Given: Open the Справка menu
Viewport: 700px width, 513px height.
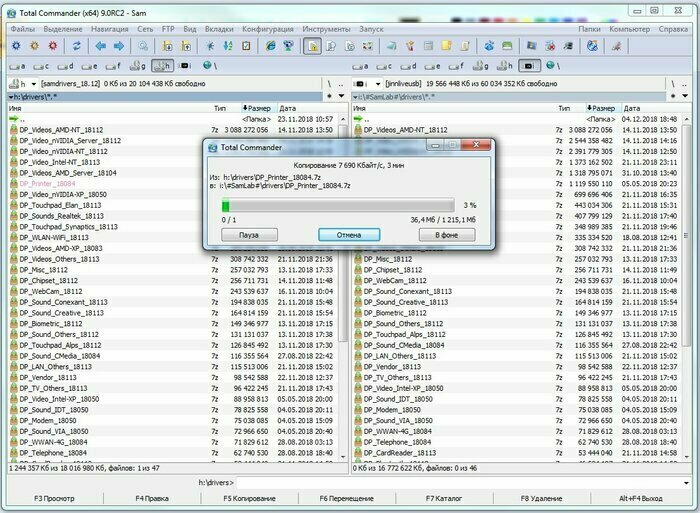Looking at the screenshot, I should (x=673, y=29).
